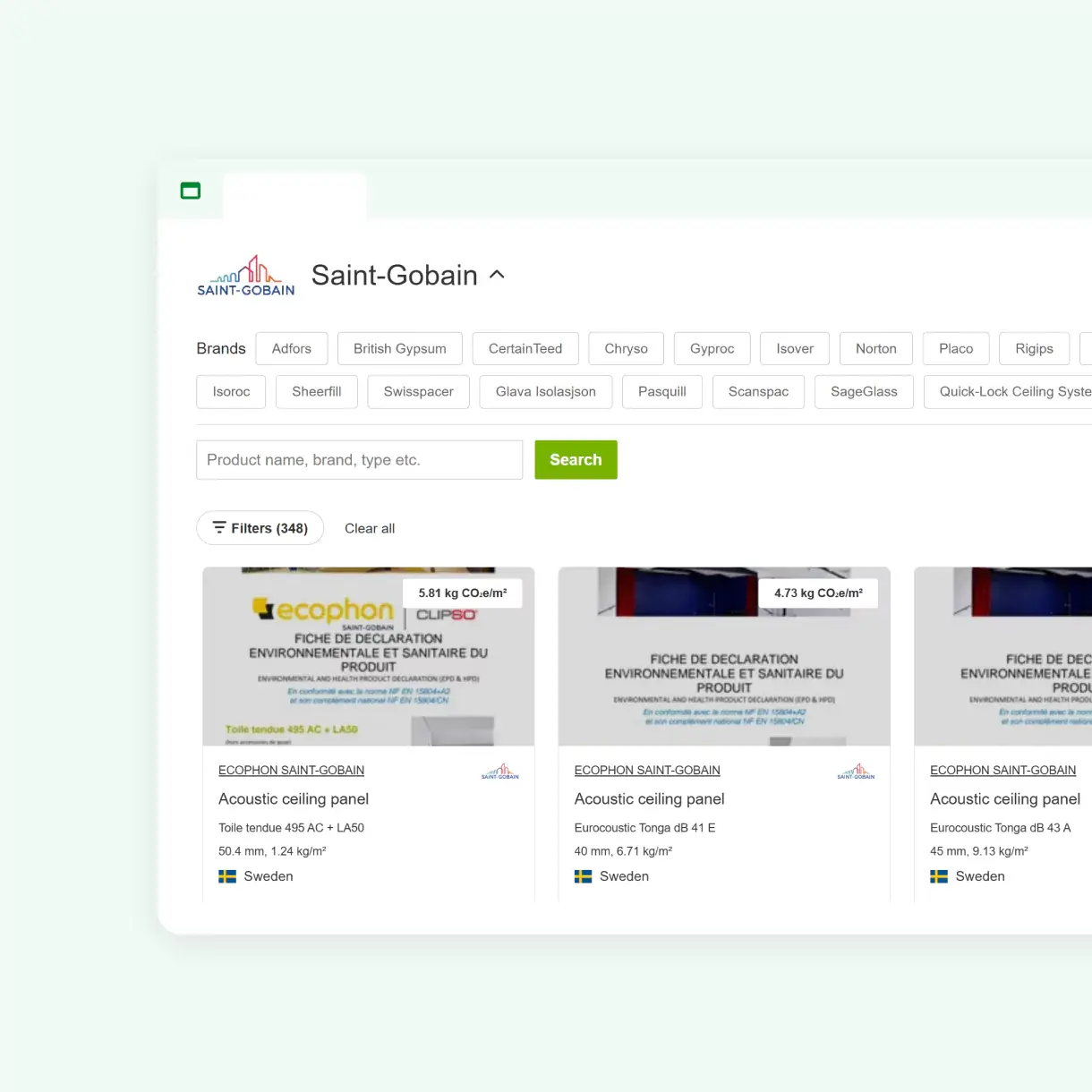The width and height of the screenshot is (1092, 1092).
Task: Click Sweden flag icon on Tonga dB 41 E card
Action: click(584, 877)
